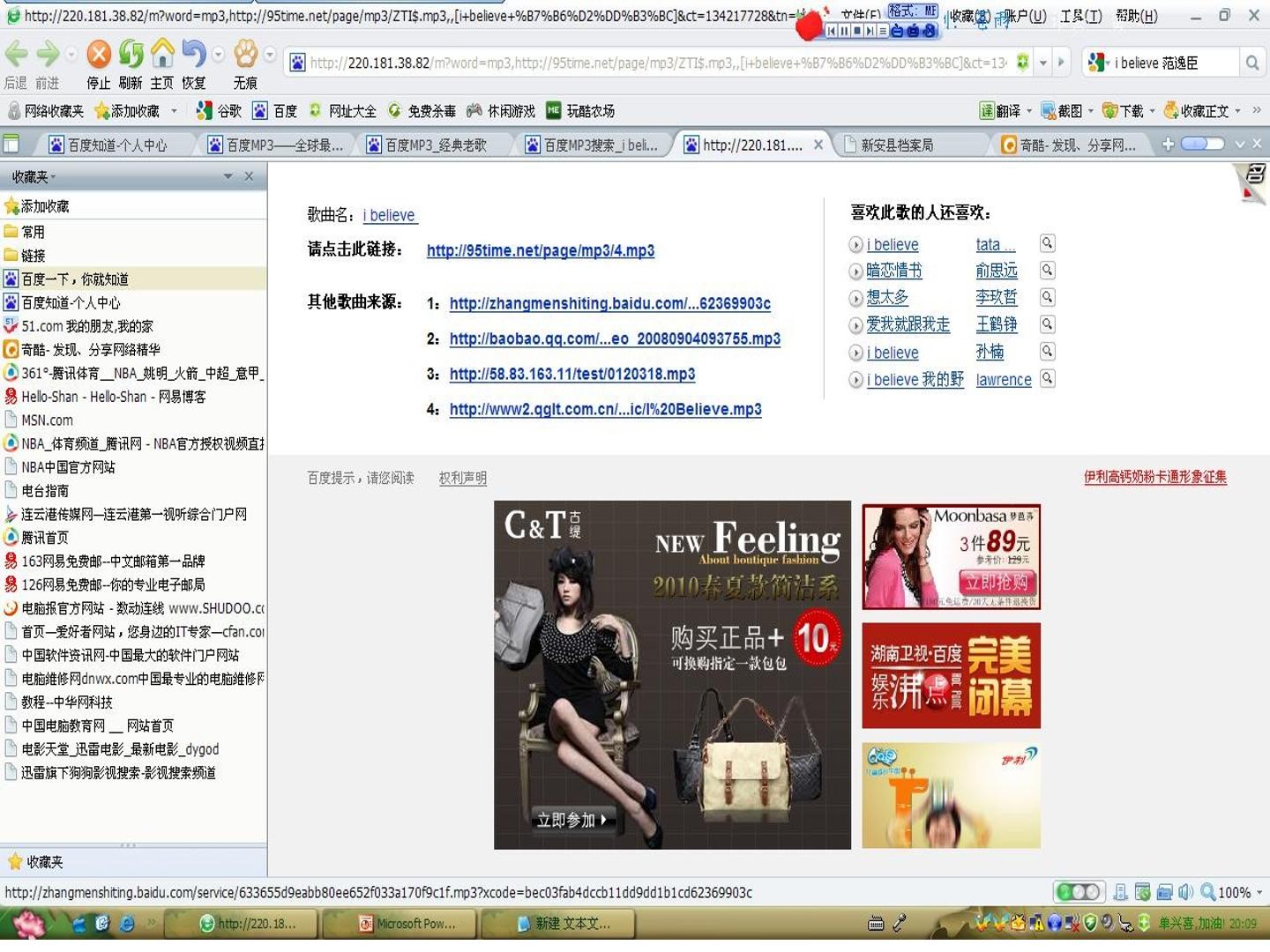Click the address bar go arrow
Screen dimensions: 1270x952
pyautogui.click(x=1061, y=63)
